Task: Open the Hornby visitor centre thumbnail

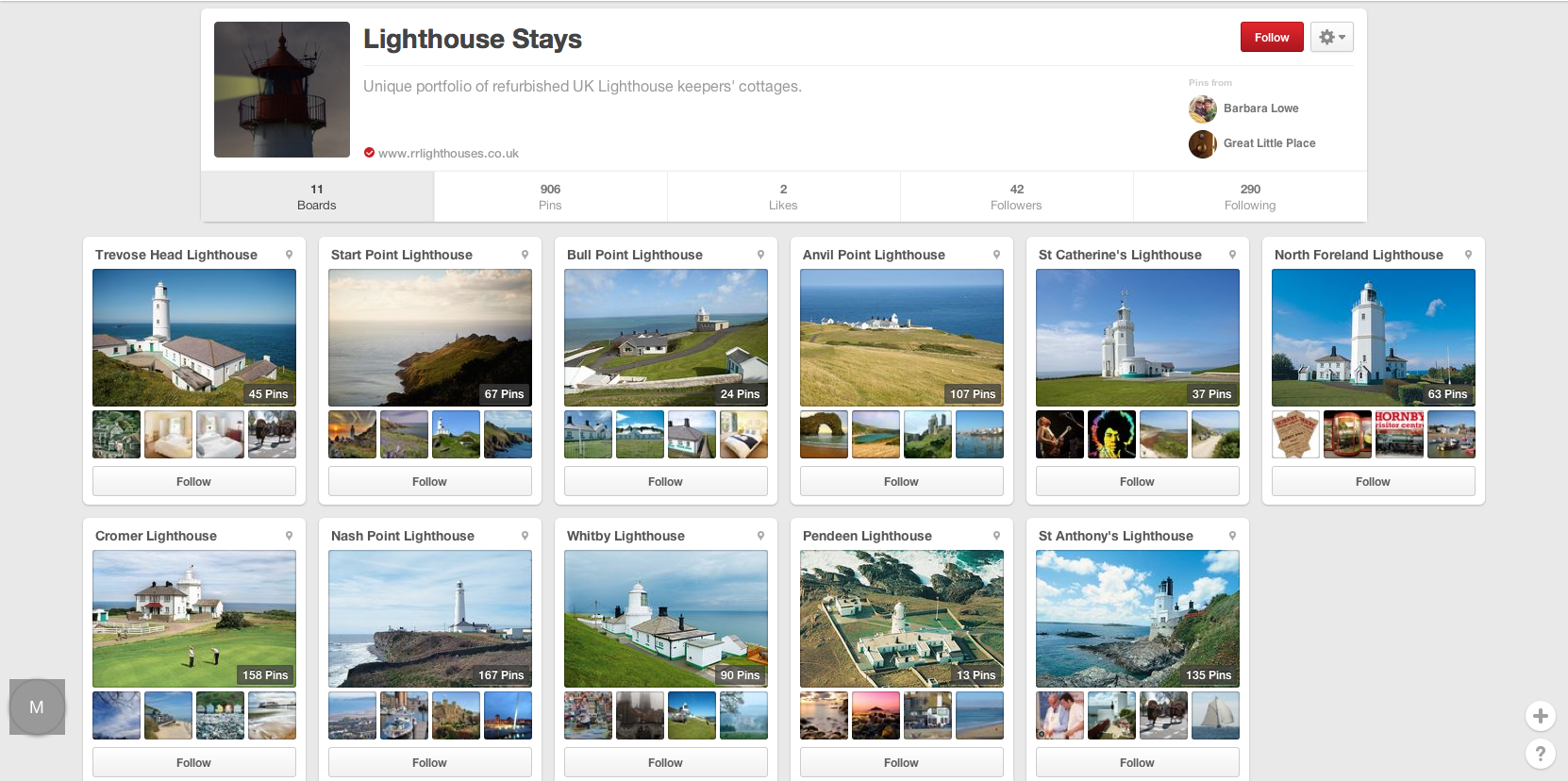Action: 1399,434
